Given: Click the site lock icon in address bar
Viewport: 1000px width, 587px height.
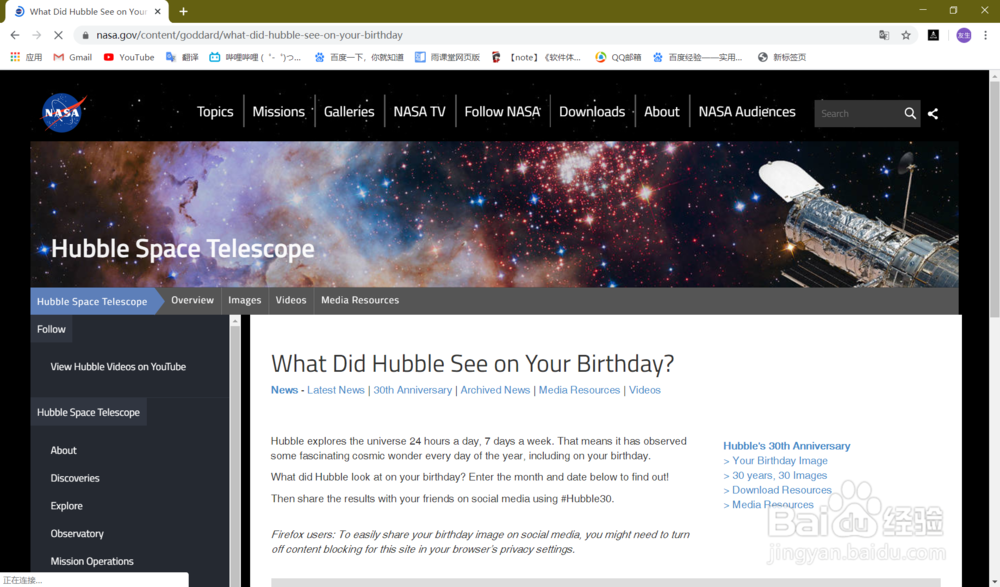Looking at the screenshot, I should pos(85,35).
